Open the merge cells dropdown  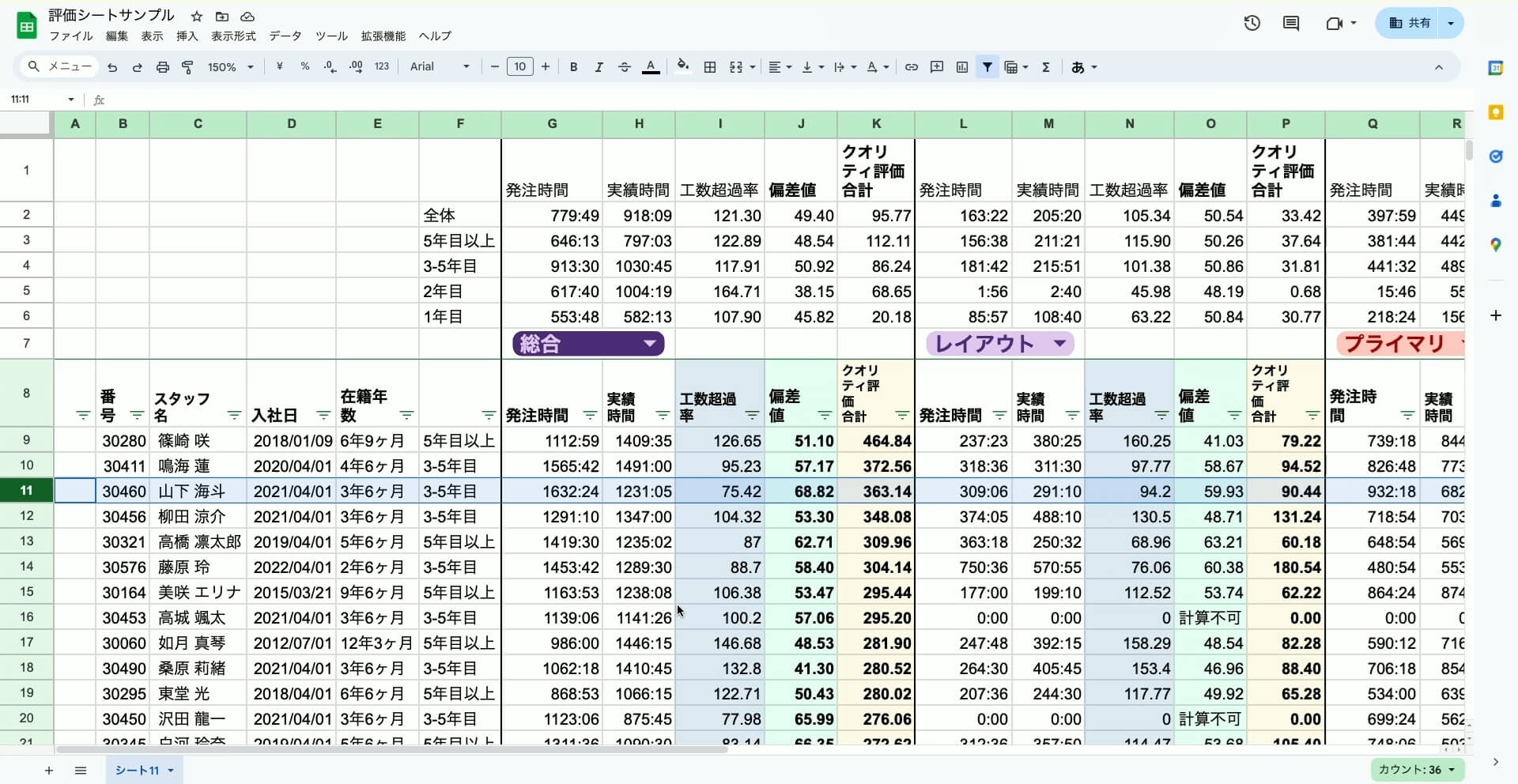(742, 67)
